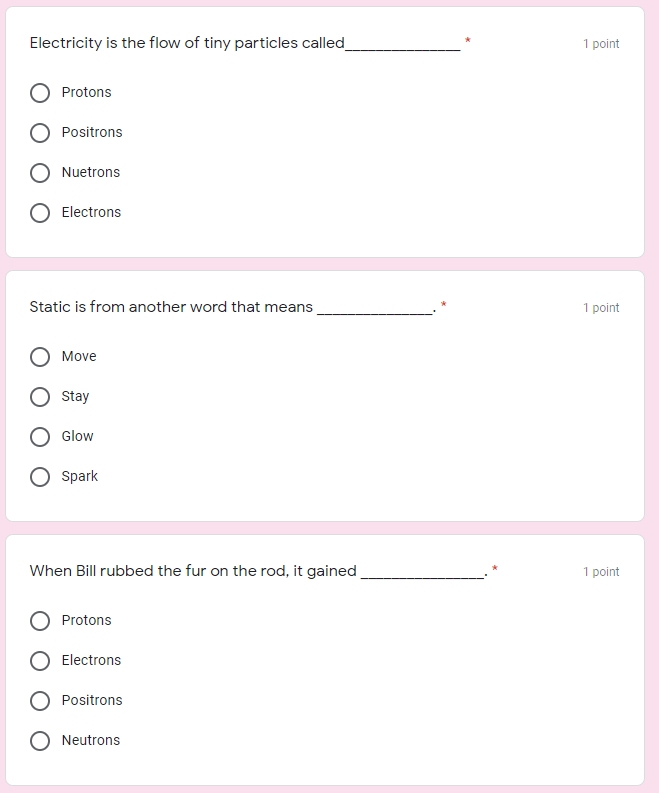Select the Spark option
Viewport: 659px width, 793px height.
tap(40, 477)
